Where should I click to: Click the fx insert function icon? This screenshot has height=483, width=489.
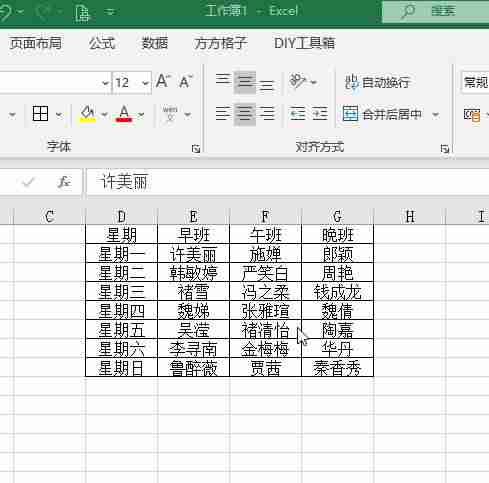pos(63,182)
